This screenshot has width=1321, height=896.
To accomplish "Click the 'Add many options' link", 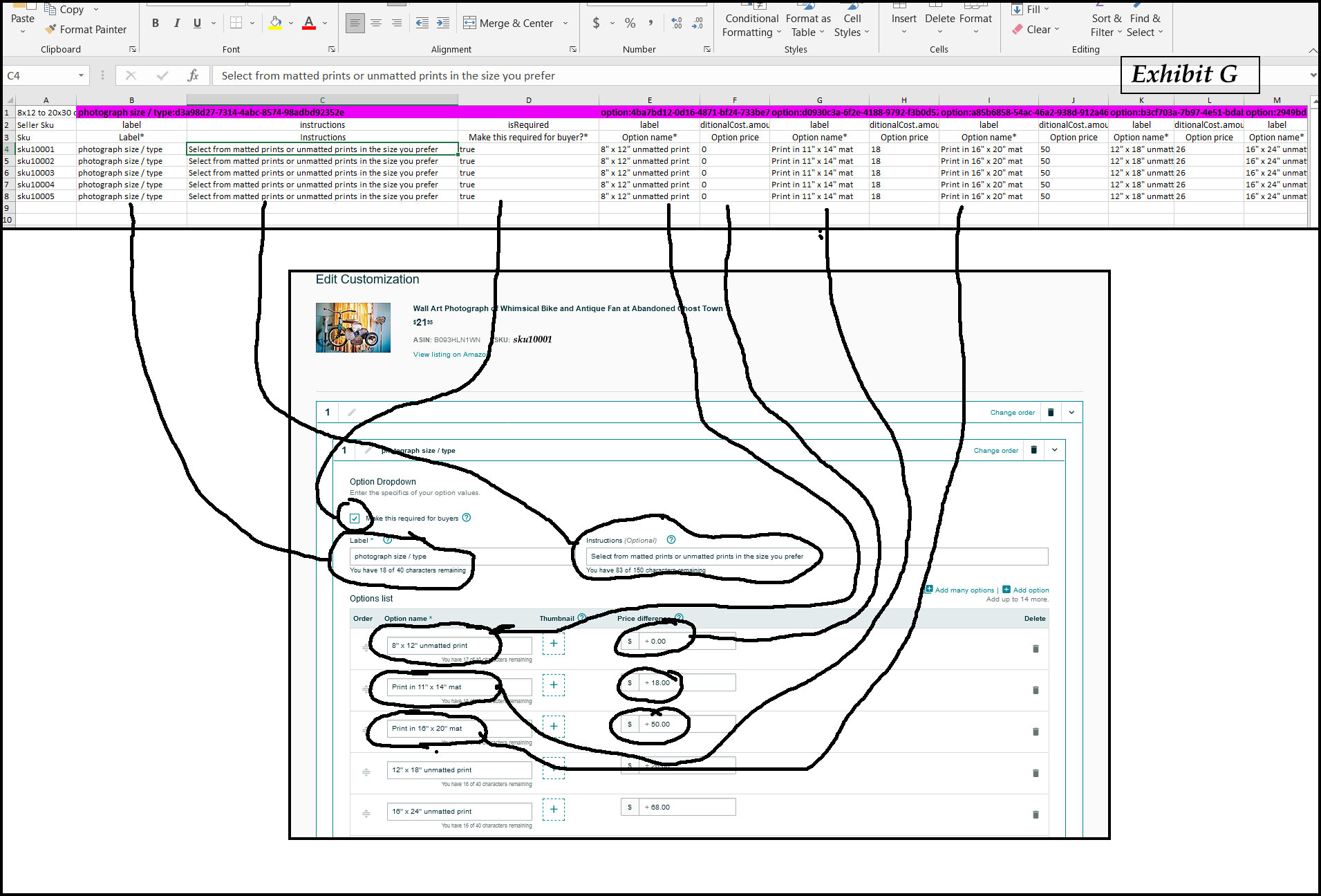I will click(x=964, y=590).
